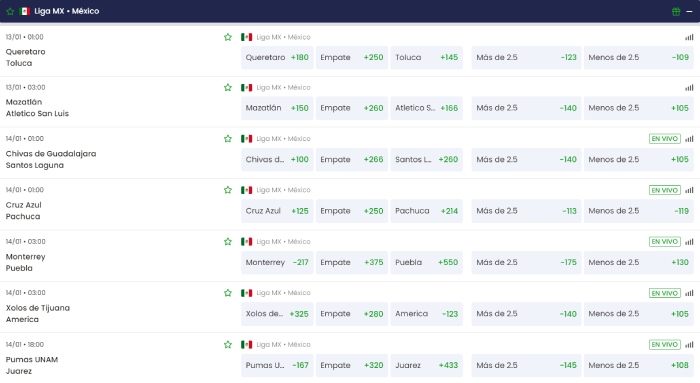Viewport: 700px width, 383px height.
Task: Favorite the Liga MX league header star
Action: point(10,11)
